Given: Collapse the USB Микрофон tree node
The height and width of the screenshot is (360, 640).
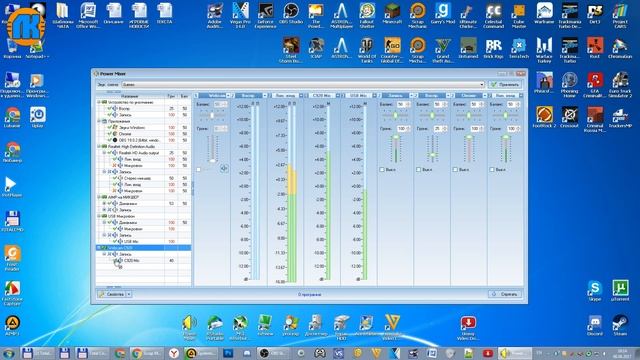Looking at the screenshot, I should coord(99,216).
